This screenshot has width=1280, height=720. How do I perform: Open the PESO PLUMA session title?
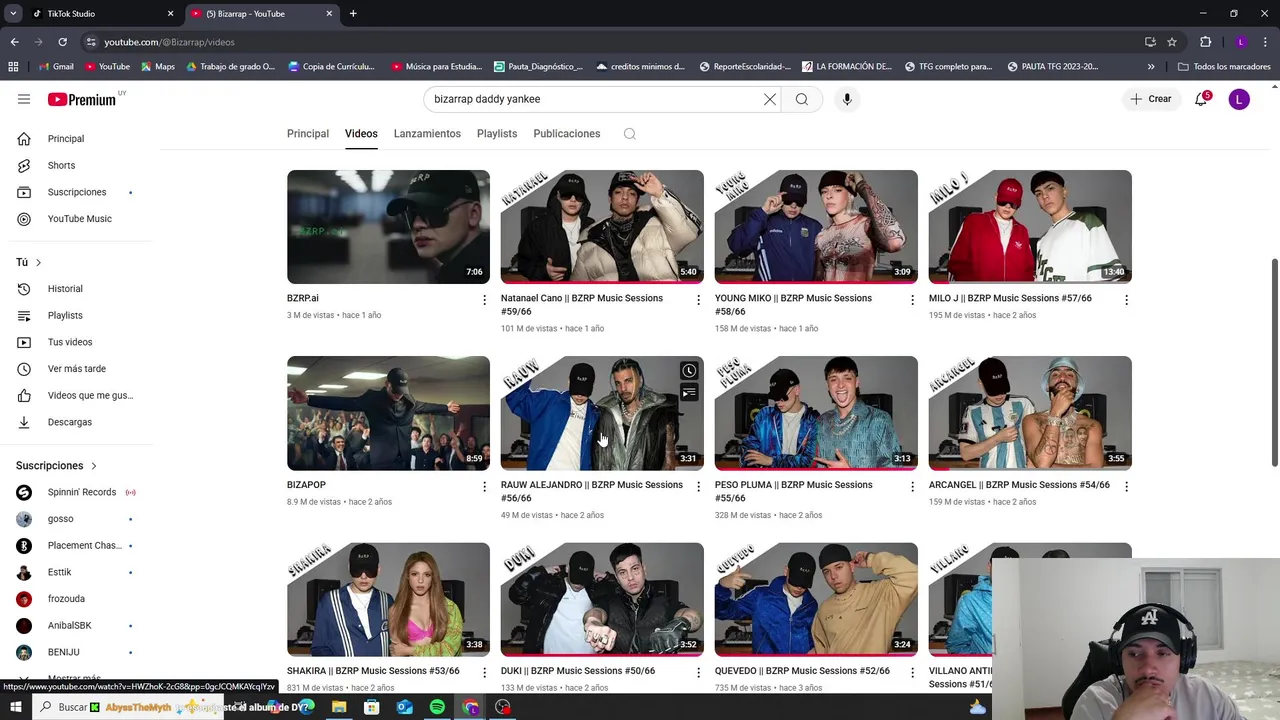click(x=794, y=491)
